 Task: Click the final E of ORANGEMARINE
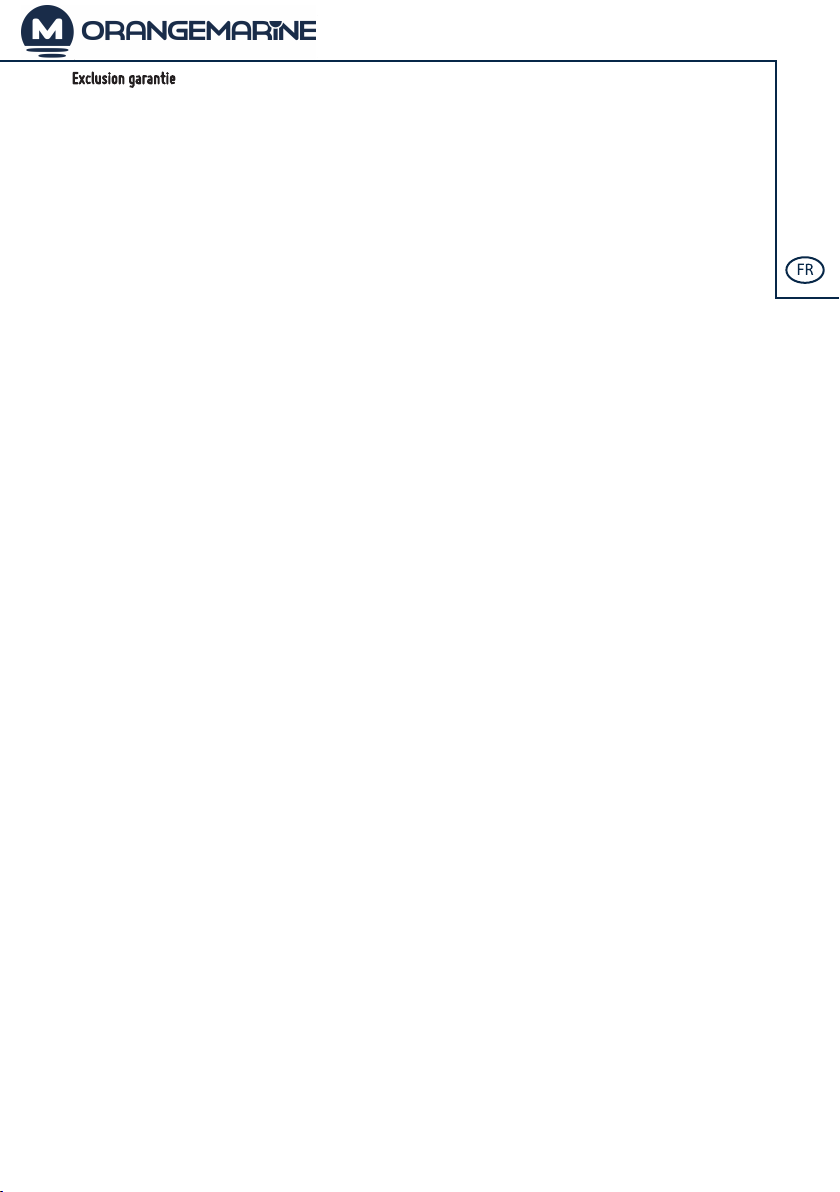point(308,30)
